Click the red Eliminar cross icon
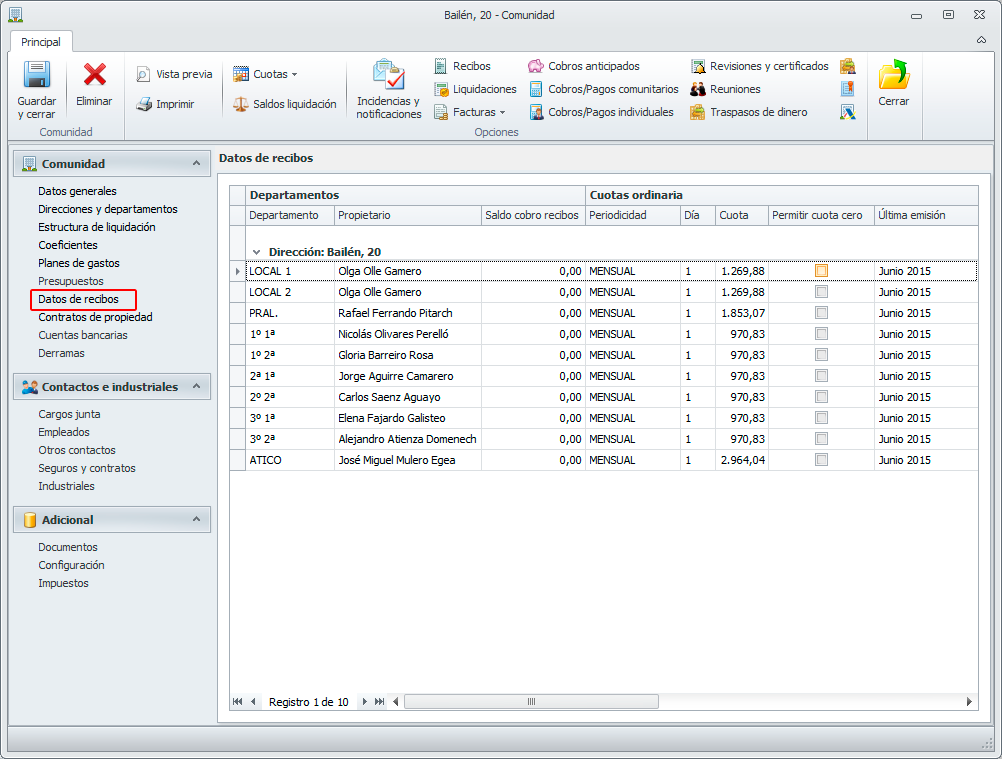This screenshot has height=759, width=1002. click(94, 75)
